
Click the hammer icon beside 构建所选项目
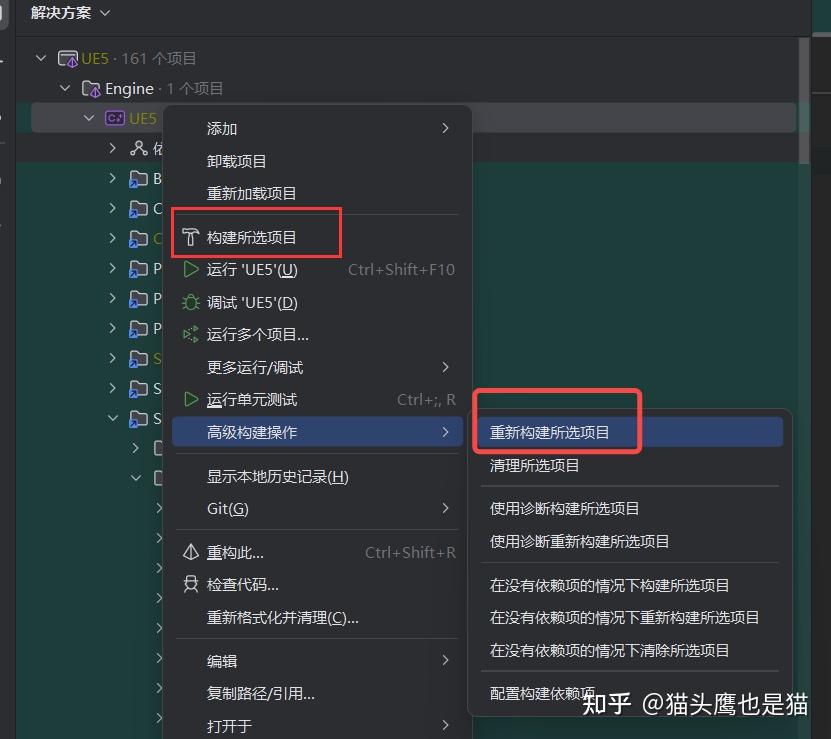tap(189, 236)
